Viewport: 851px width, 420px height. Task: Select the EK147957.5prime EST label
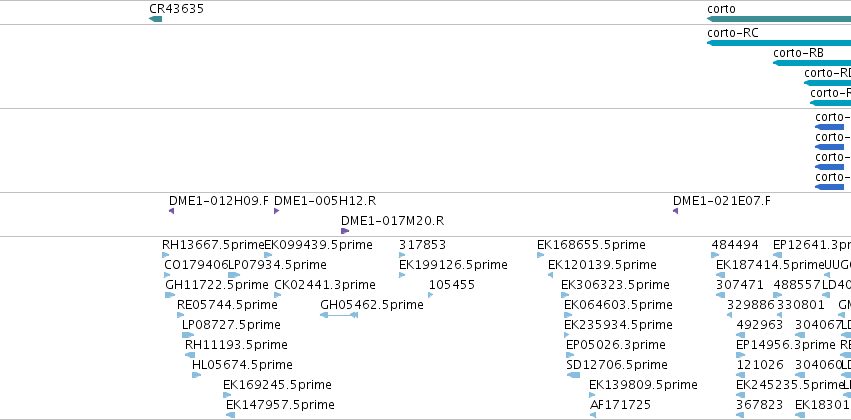(280, 405)
